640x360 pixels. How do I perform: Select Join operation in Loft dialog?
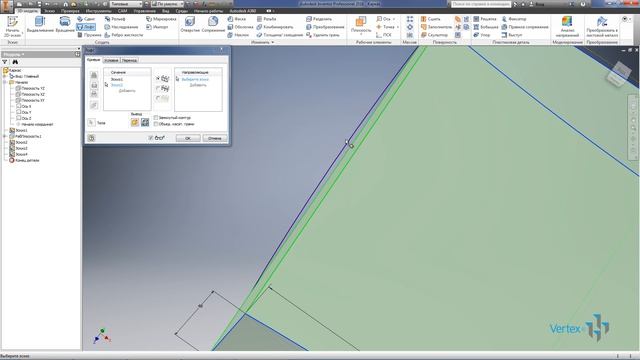pyautogui.click(x=94, y=76)
